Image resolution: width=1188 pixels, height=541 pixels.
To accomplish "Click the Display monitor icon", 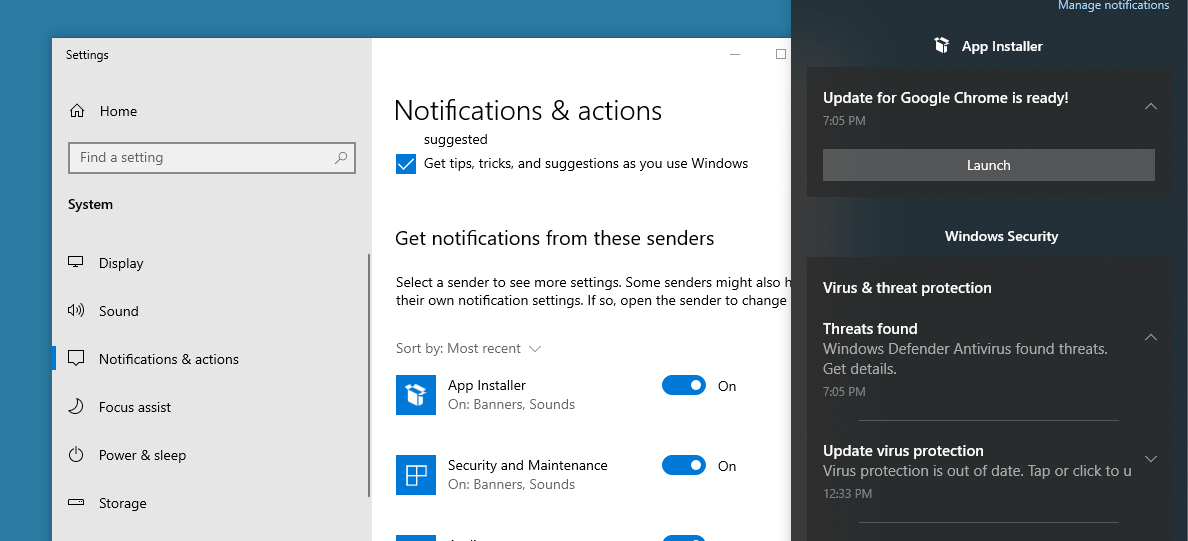I will (76, 263).
